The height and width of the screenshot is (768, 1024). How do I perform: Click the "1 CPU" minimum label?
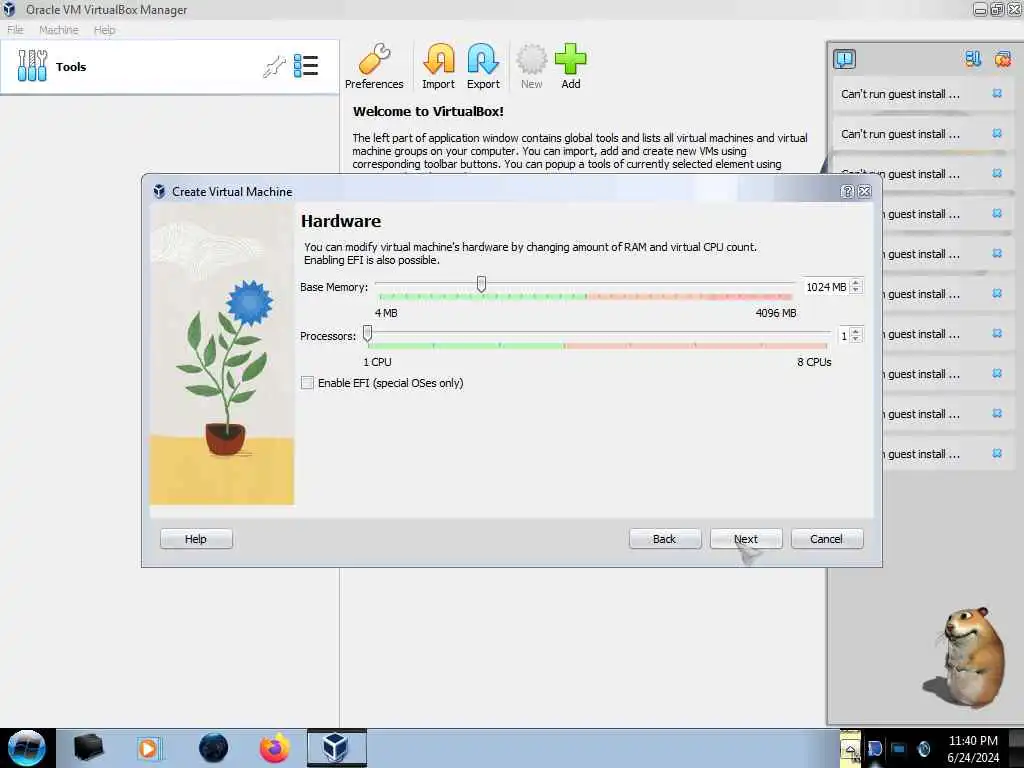coord(377,362)
